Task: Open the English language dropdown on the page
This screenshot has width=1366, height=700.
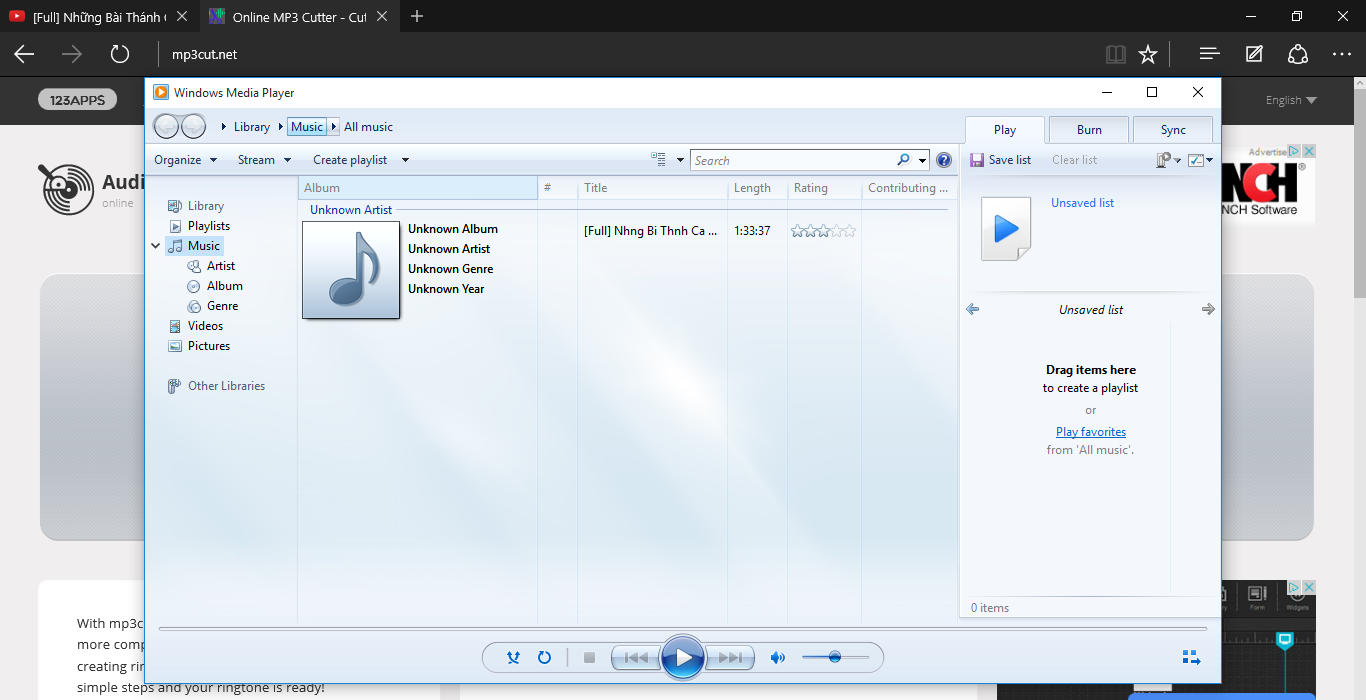Action: pos(1291,100)
